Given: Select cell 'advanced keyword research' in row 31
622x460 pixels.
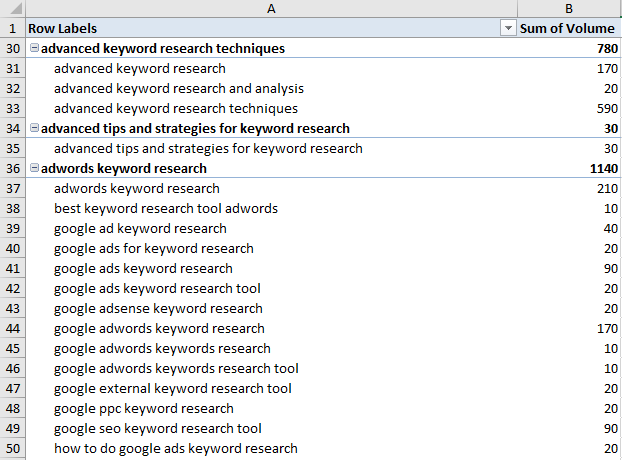Looking at the screenshot, I should click(271, 68).
